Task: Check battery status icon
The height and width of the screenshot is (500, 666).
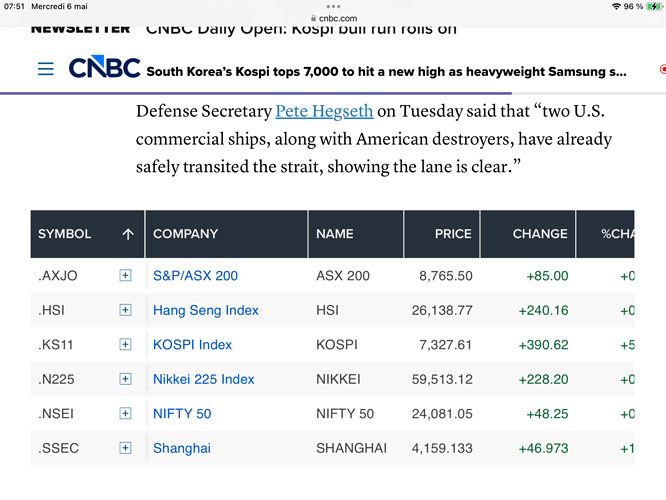Action: coord(653,6)
